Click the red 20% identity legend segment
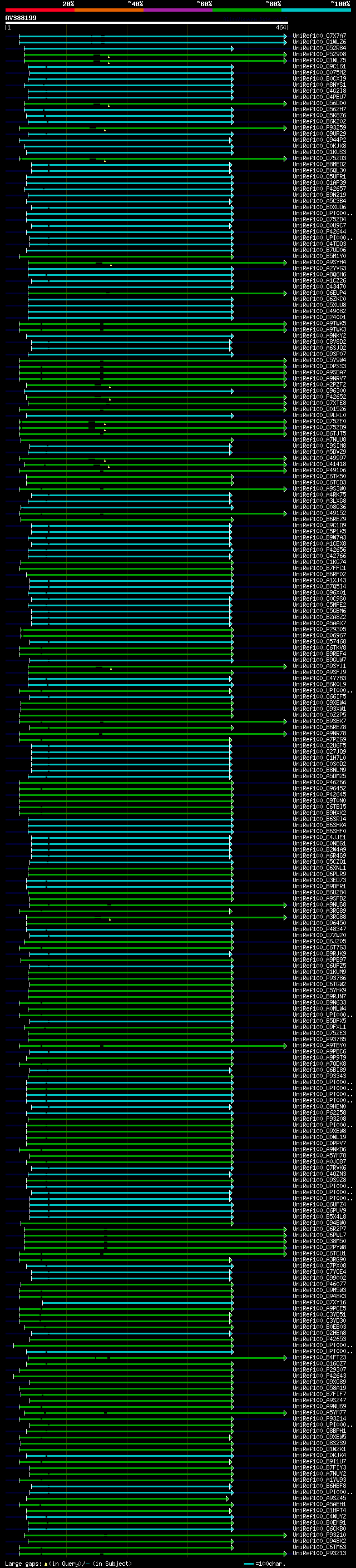The height and width of the screenshot is (1568, 356). 39,10
